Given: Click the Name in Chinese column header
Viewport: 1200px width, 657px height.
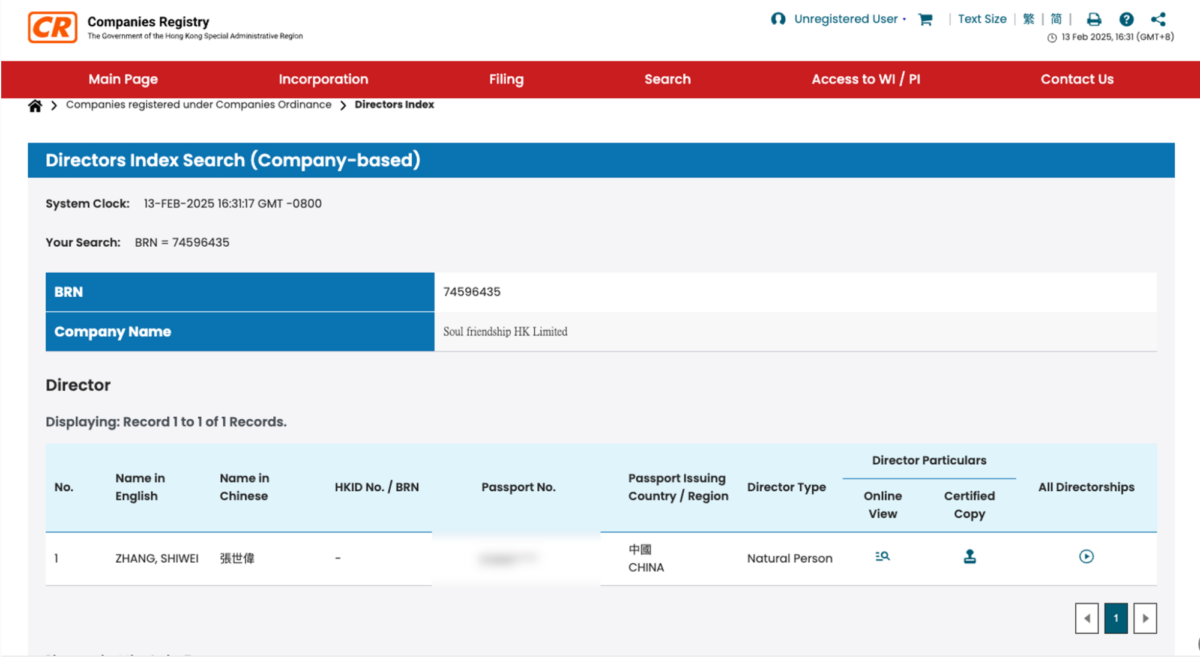Looking at the screenshot, I should pyautogui.click(x=244, y=487).
